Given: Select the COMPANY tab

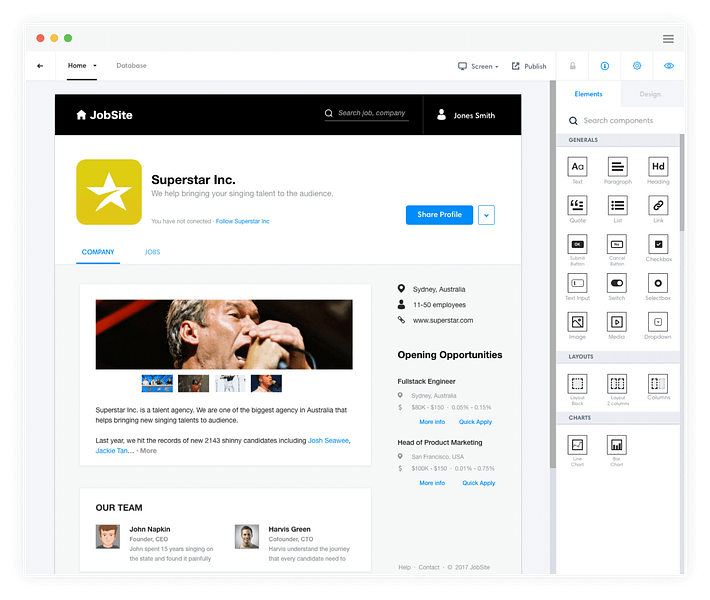Looking at the screenshot, I should 98,252.
